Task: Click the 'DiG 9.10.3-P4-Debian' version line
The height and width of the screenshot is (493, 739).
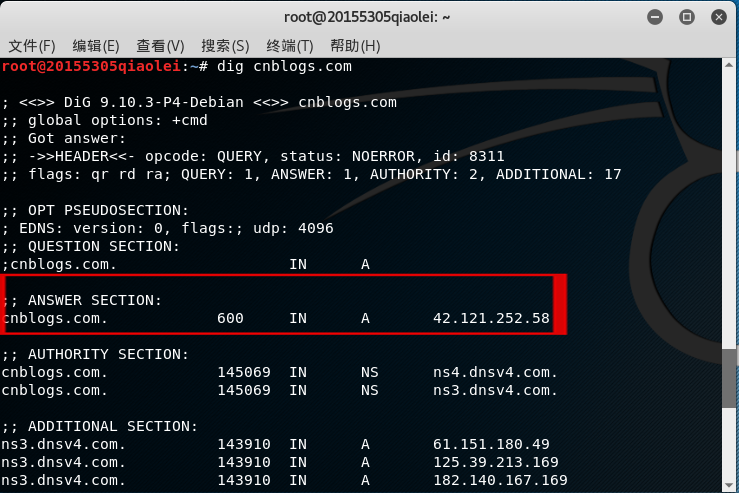Action: pyautogui.click(x=199, y=102)
